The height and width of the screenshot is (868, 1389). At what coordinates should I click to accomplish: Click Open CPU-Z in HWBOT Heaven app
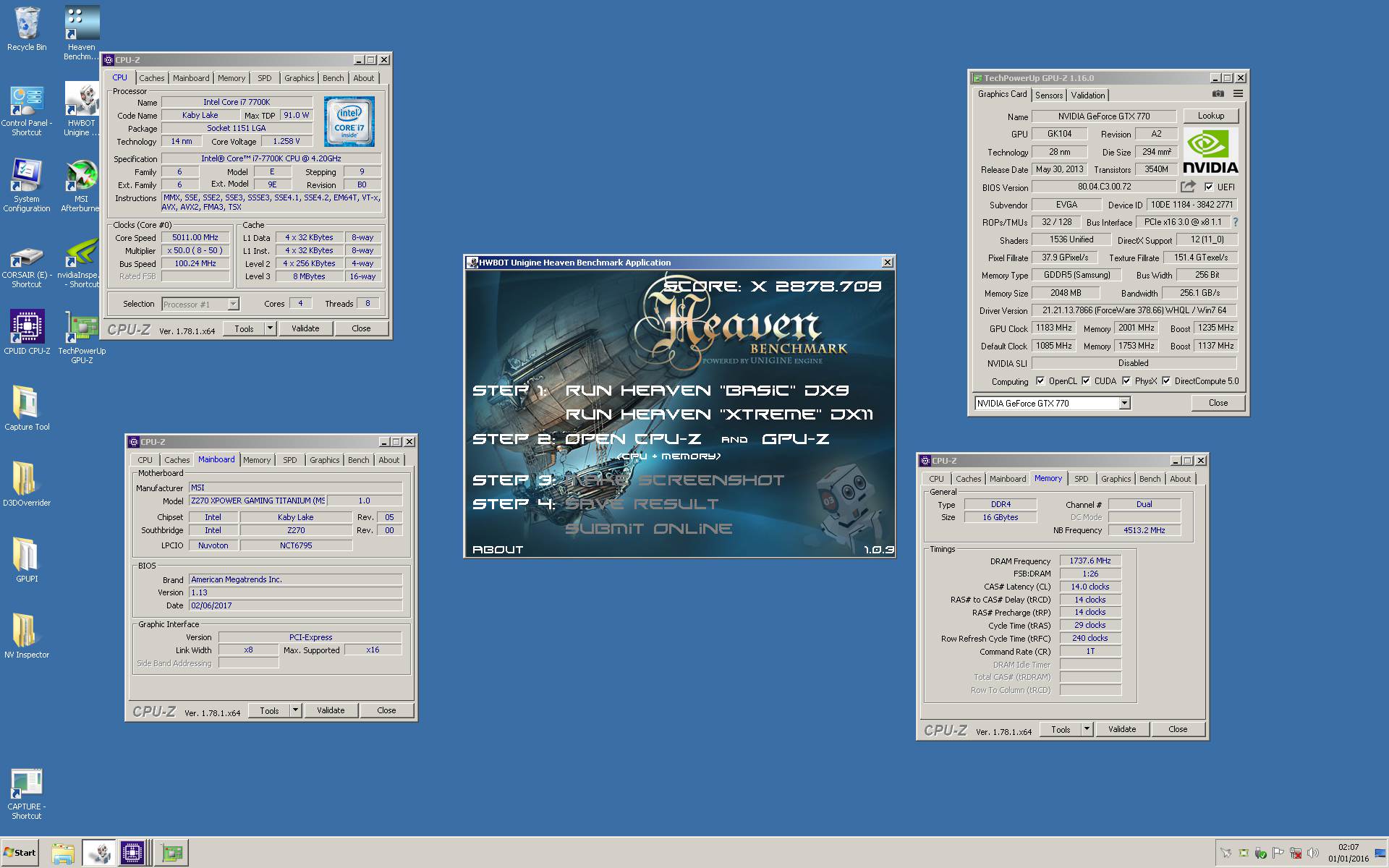[x=633, y=439]
